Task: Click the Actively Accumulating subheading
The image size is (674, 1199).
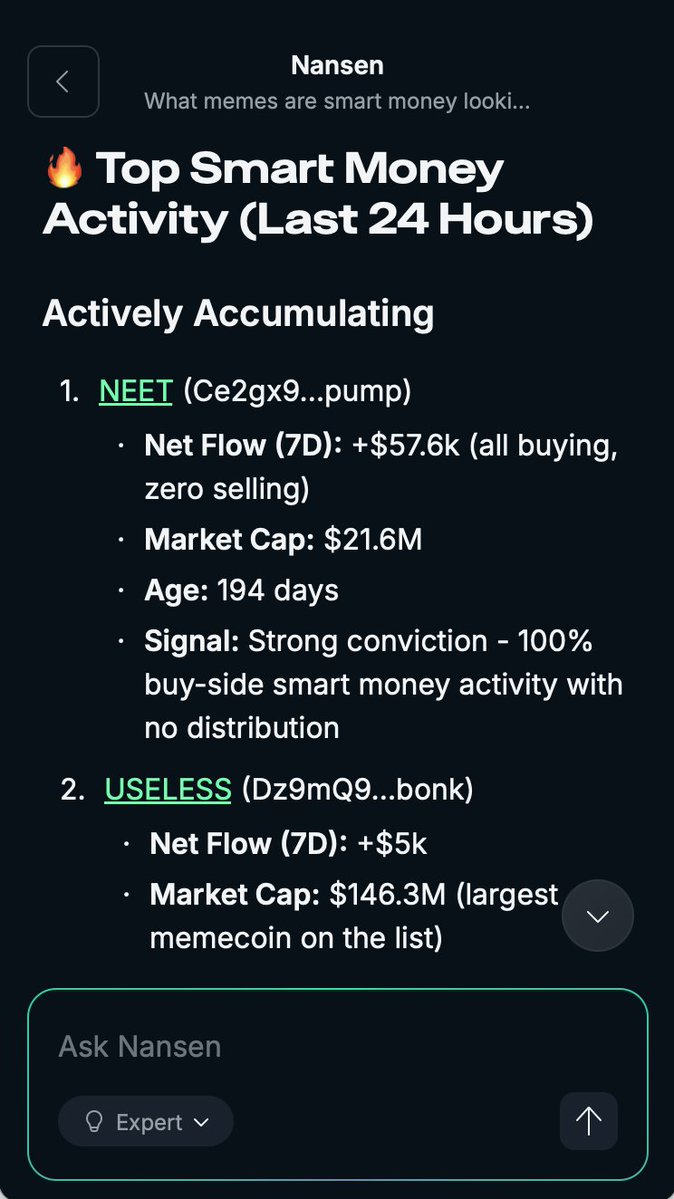Action: pyautogui.click(x=238, y=313)
